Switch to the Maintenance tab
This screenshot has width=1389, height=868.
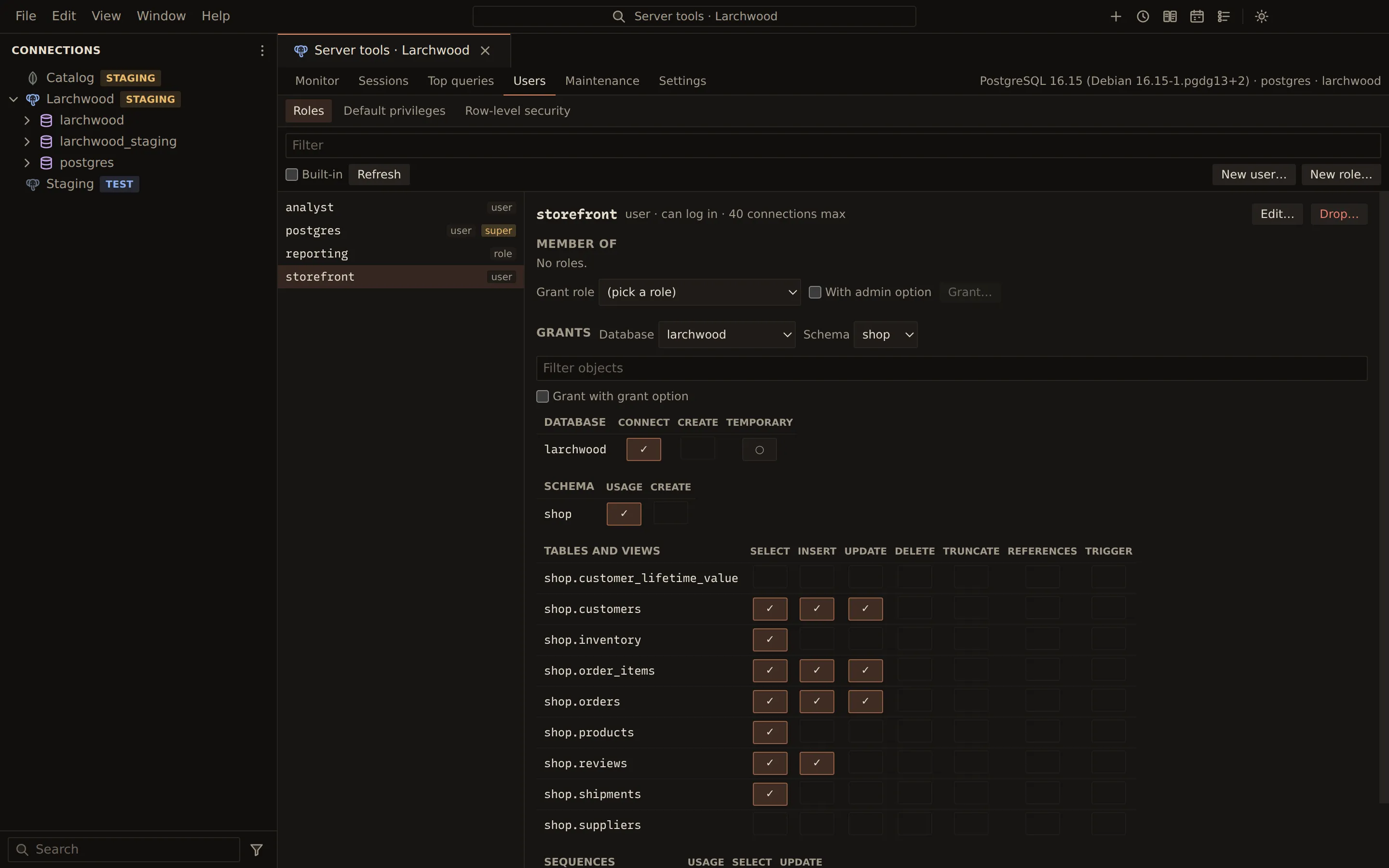(601, 81)
